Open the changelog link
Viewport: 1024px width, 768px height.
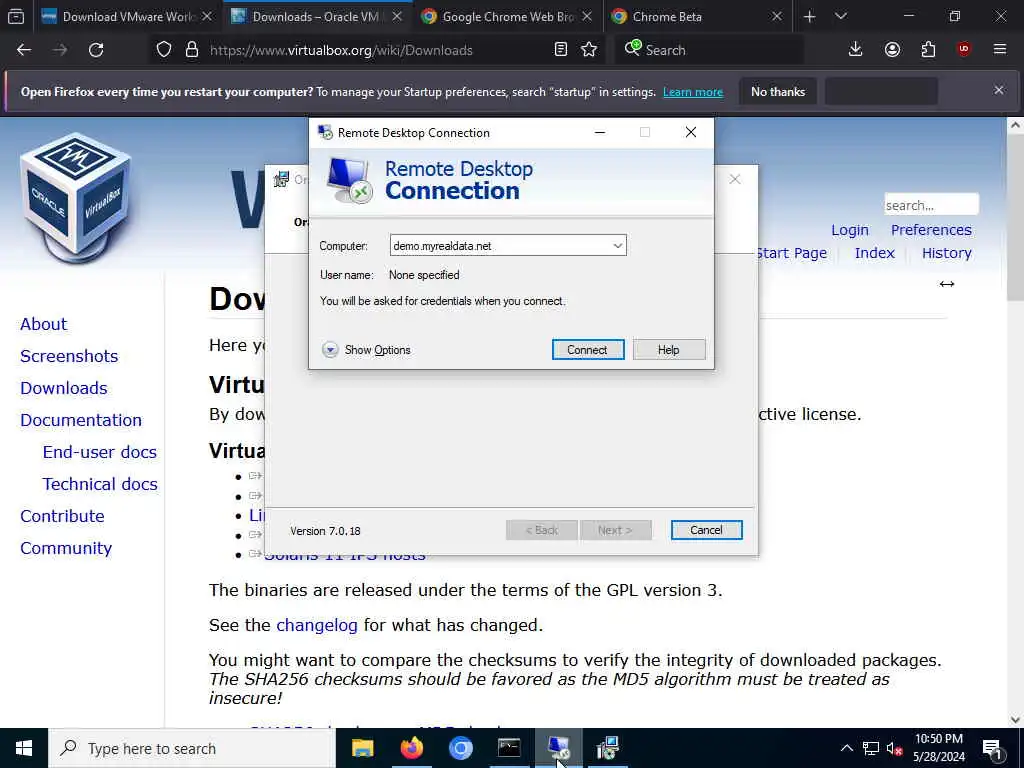[x=317, y=625]
